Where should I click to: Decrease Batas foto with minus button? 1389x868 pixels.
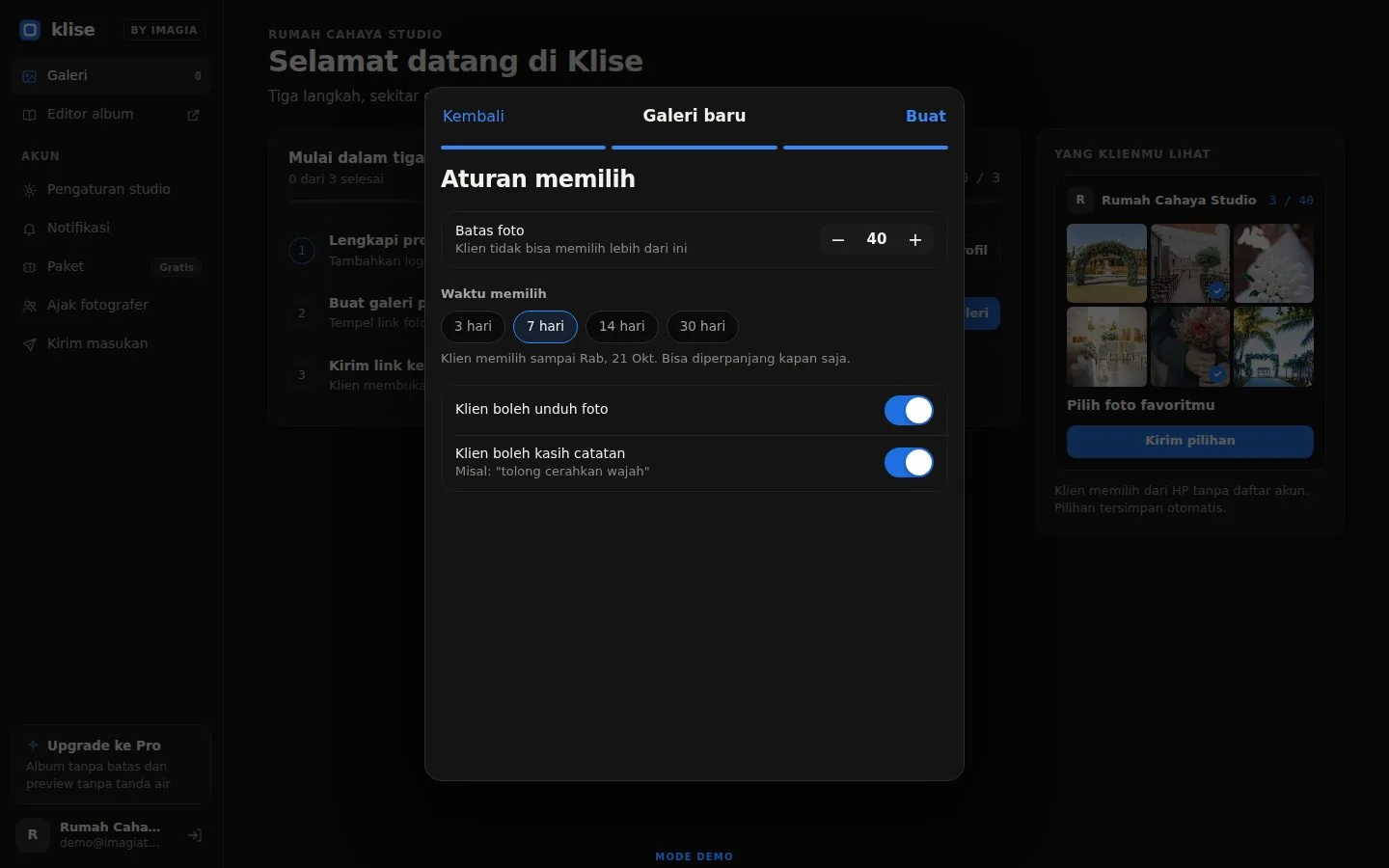tap(838, 239)
